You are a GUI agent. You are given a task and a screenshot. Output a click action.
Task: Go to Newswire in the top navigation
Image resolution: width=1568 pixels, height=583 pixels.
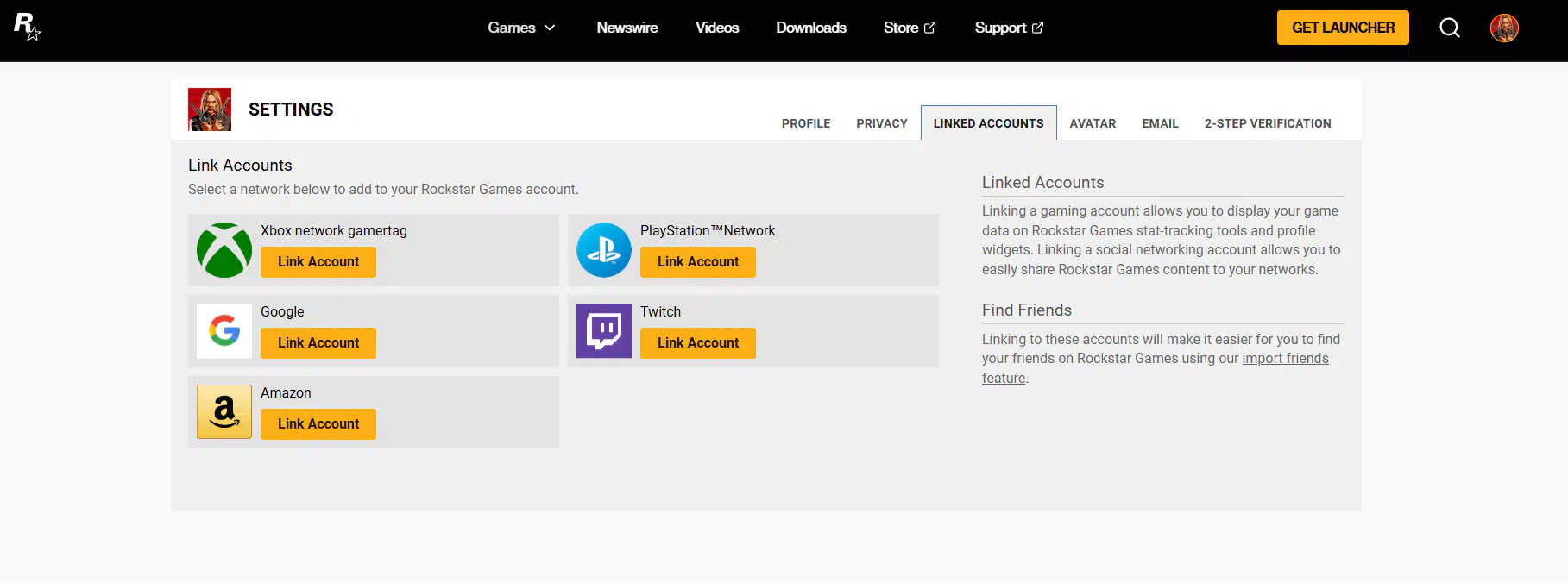click(x=627, y=28)
